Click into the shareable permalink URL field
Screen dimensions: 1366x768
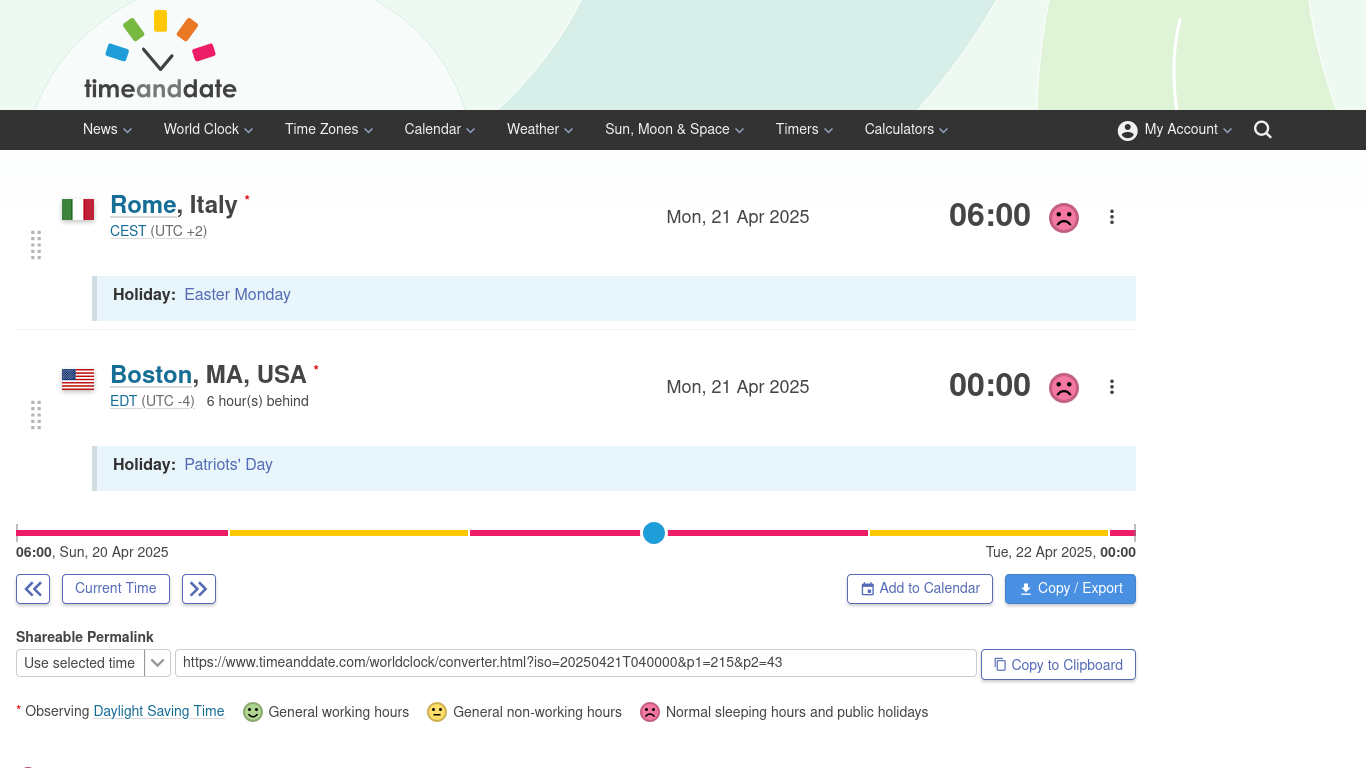coord(576,663)
